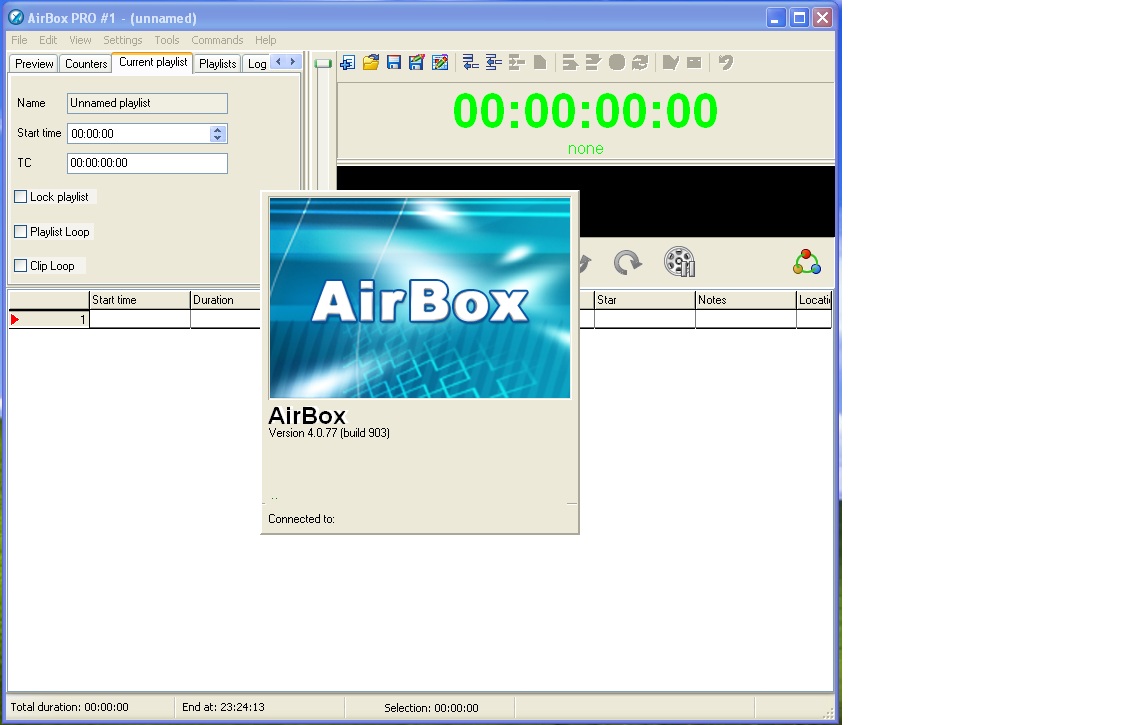This screenshot has height=725, width=1122.
Task: Click the film reel pause icon
Action: click(x=680, y=262)
